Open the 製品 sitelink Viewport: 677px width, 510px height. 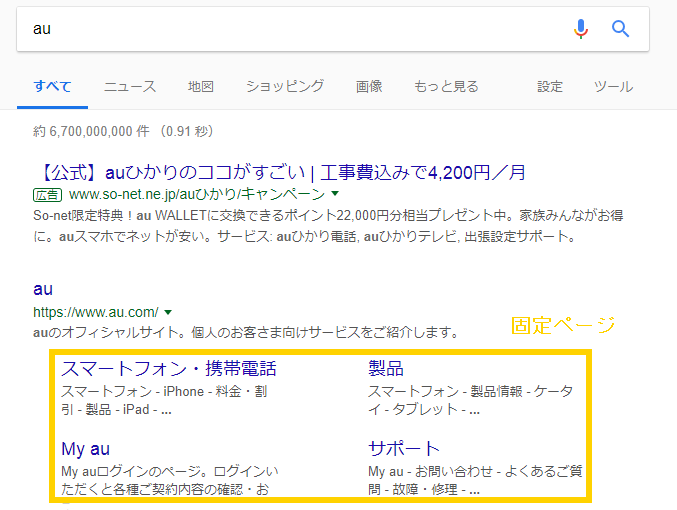pyautogui.click(x=386, y=368)
